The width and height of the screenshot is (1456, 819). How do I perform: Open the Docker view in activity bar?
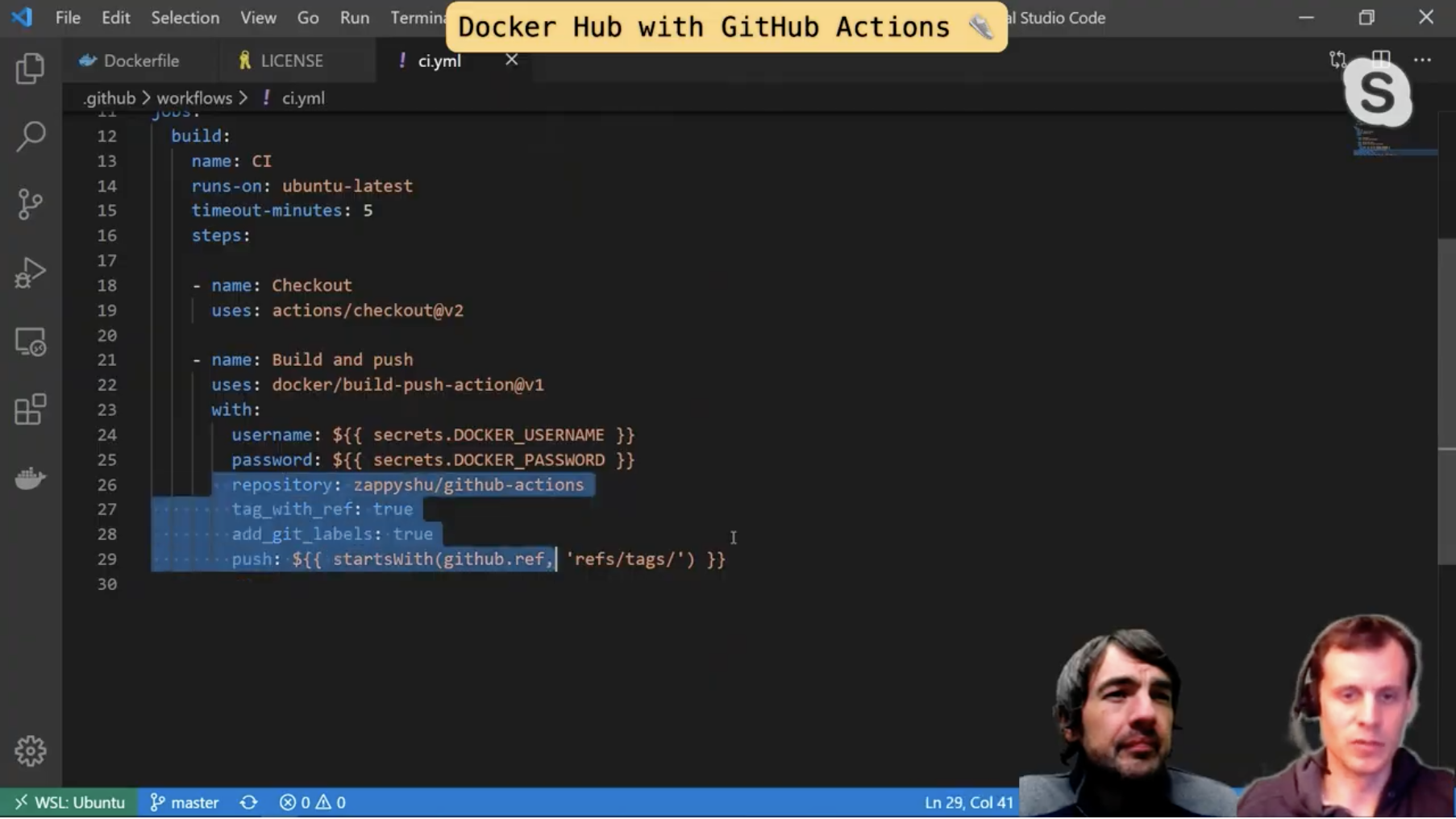pos(30,478)
